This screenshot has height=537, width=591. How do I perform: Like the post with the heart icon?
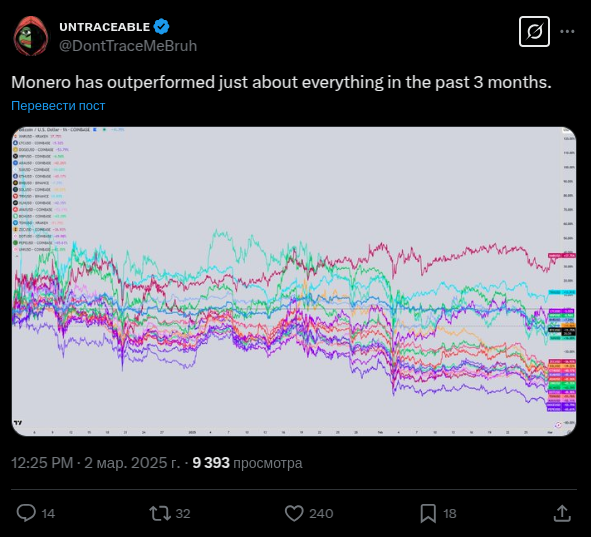coord(294,513)
